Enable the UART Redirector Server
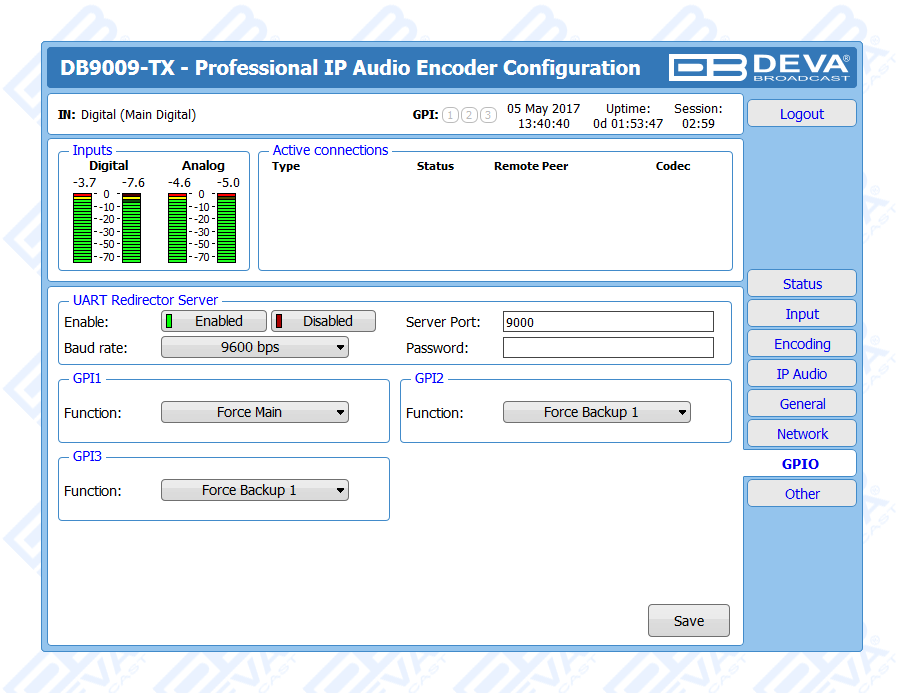 click(214, 321)
